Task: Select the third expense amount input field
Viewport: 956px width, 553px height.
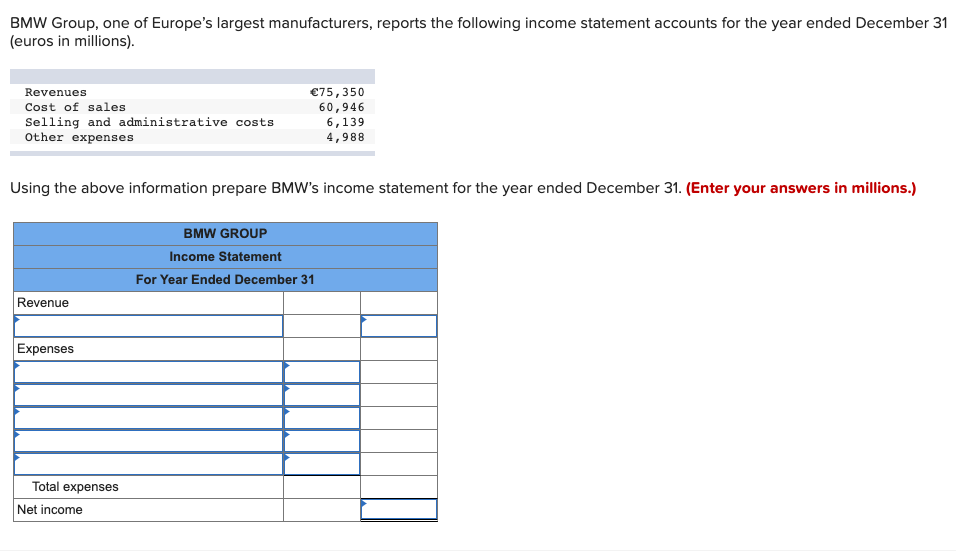Action: pos(322,418)
